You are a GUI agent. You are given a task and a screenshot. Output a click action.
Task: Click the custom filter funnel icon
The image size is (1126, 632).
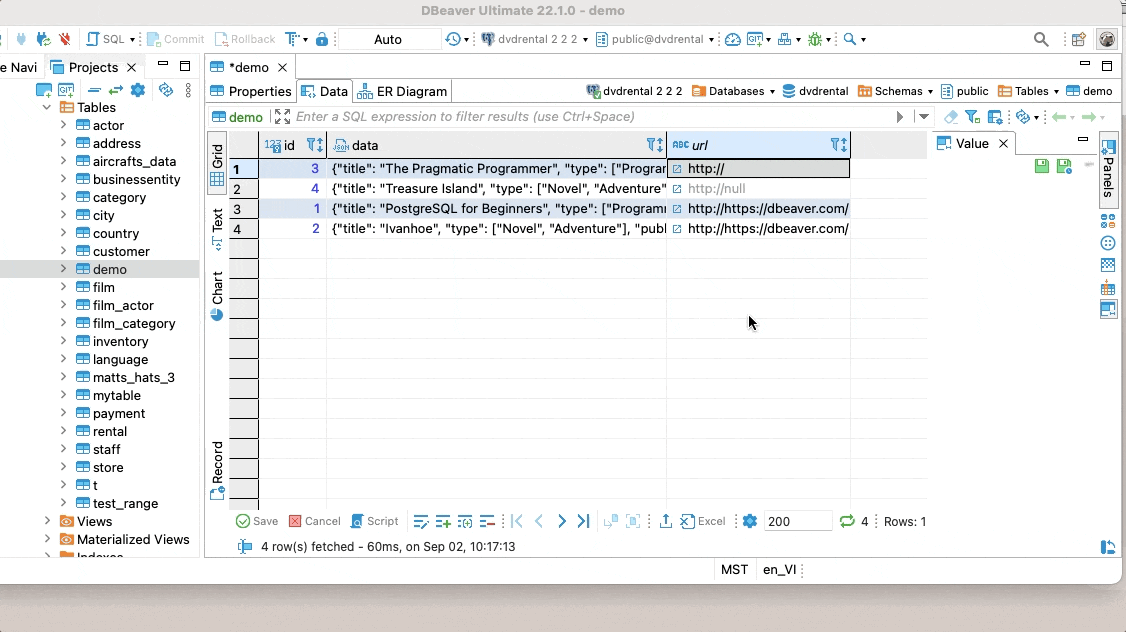click(x=972, y=116)
